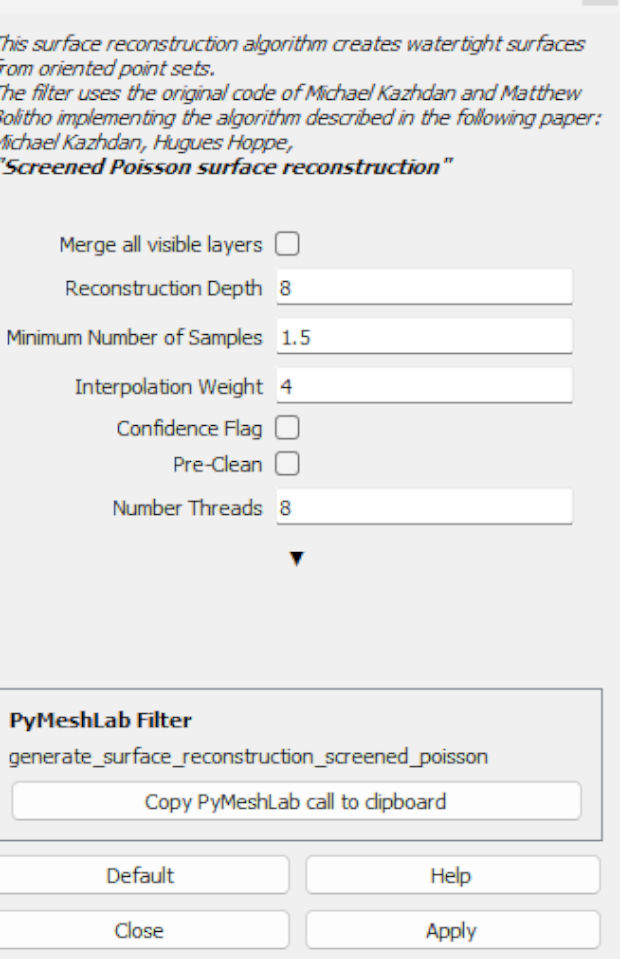Click into the Number Threads field

point(423,507)
